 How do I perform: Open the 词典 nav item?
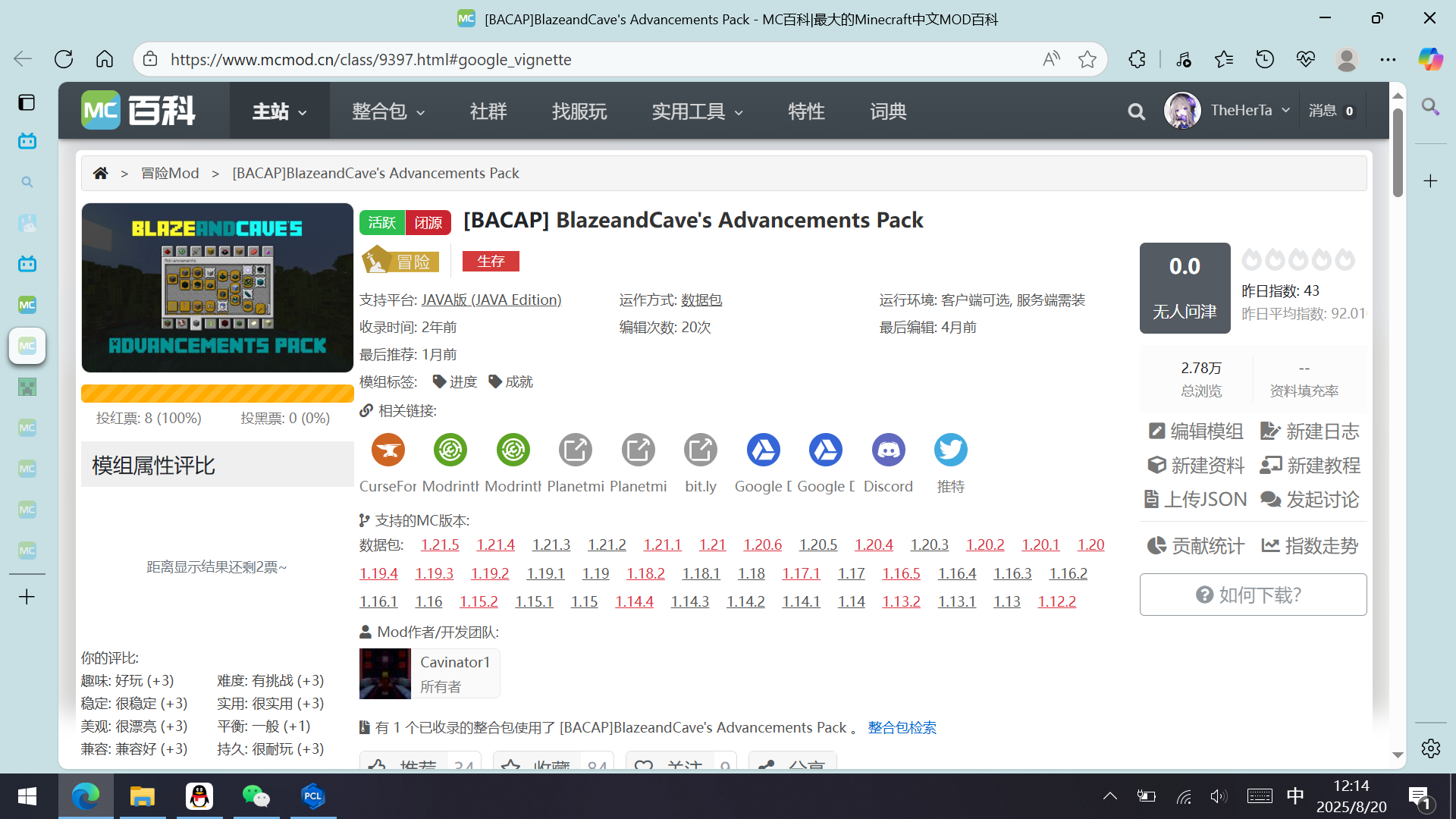tap(888, 111)
